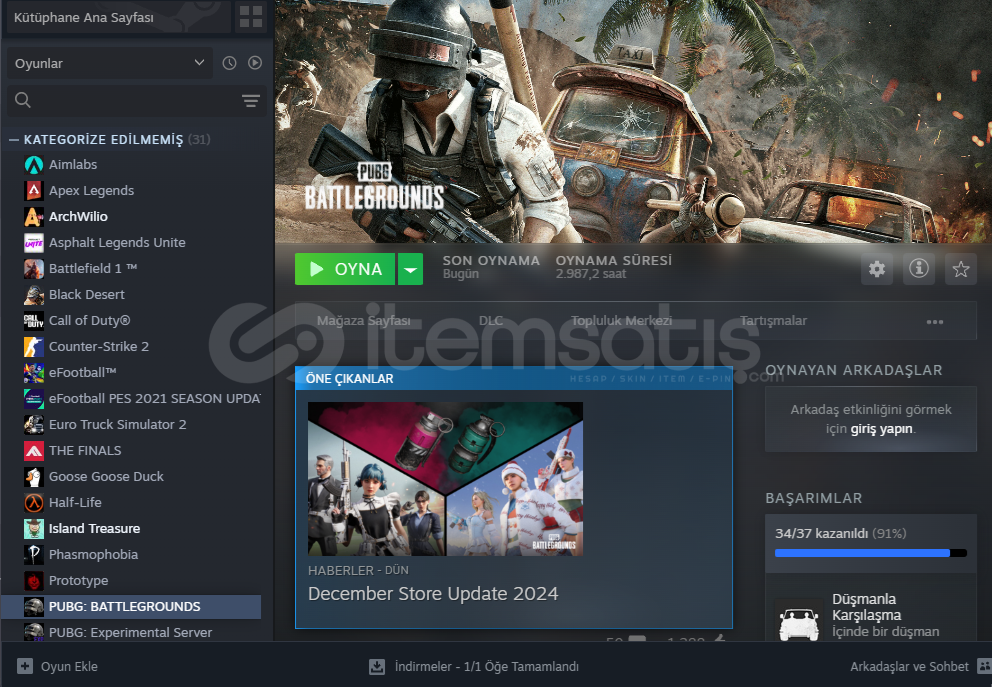992x687 pixels.
Task: Select PUBG: Experimental Server entry
Action: tap(131, 632)
